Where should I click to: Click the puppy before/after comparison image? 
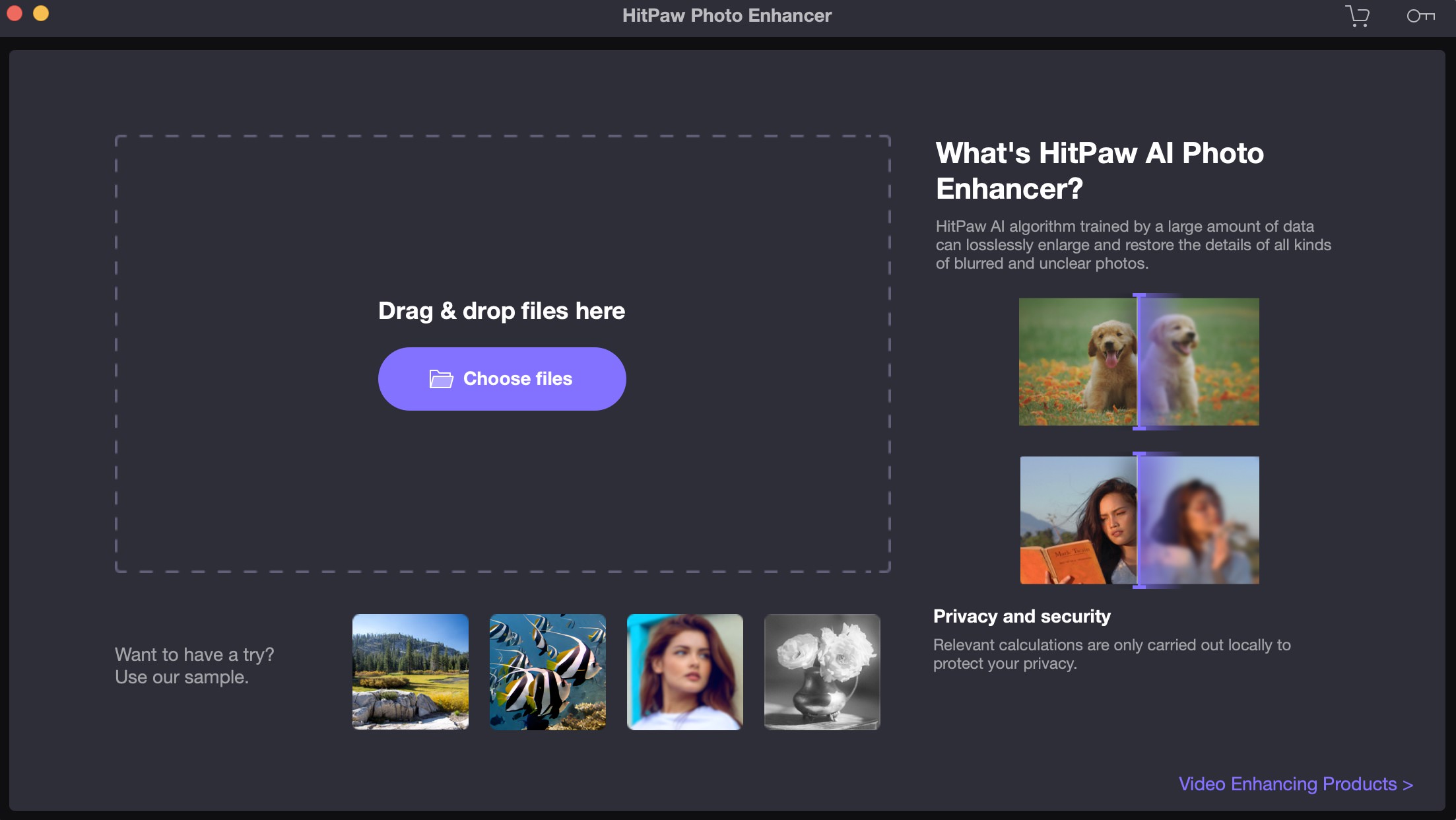tap(1139, 362)
